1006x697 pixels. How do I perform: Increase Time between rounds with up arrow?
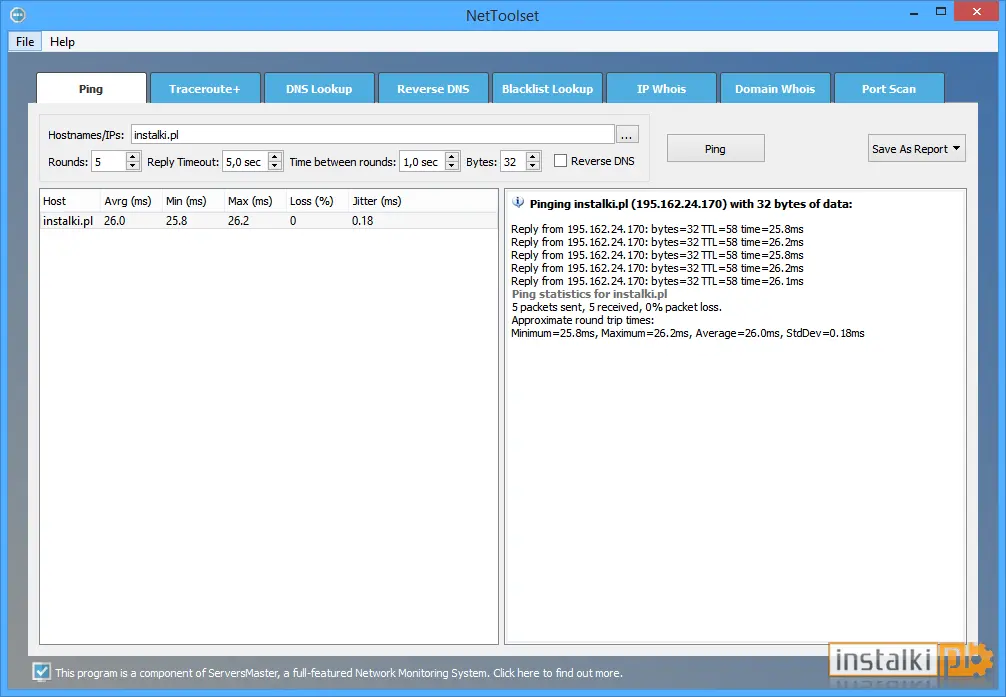(x=452, y=157)
